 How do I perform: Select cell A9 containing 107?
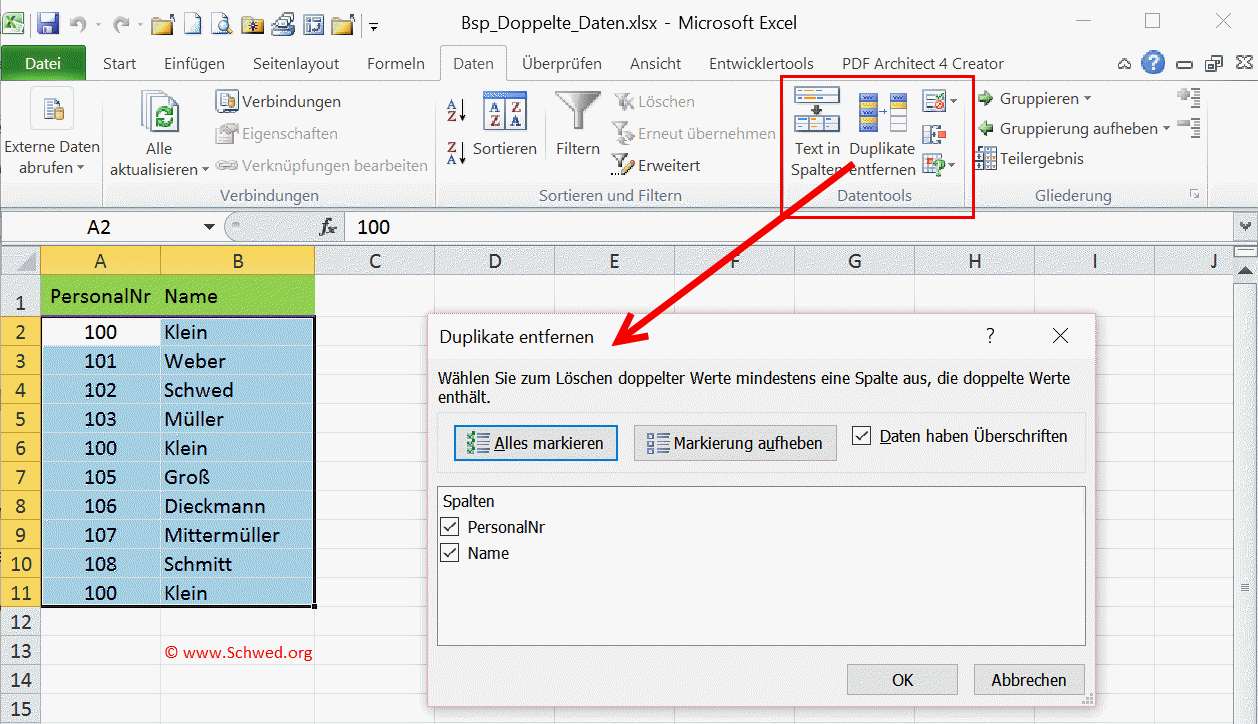pyautogui.click(x=100, y=535)
